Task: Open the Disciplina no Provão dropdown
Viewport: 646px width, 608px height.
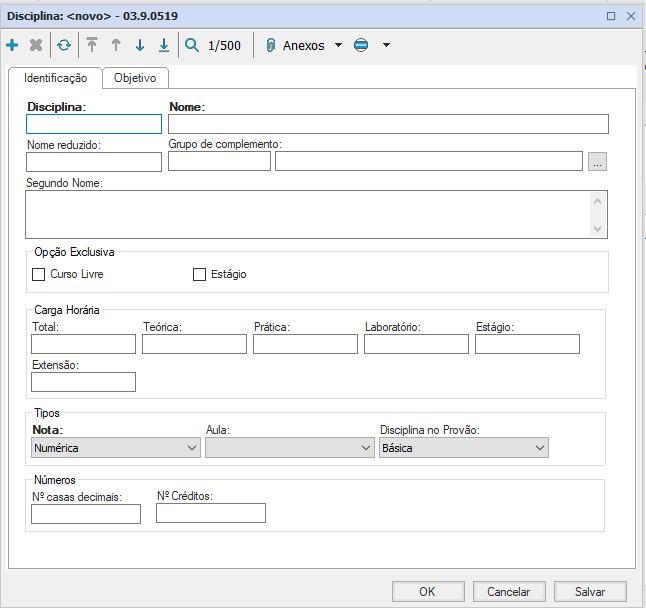Action: tap(464, 449)
